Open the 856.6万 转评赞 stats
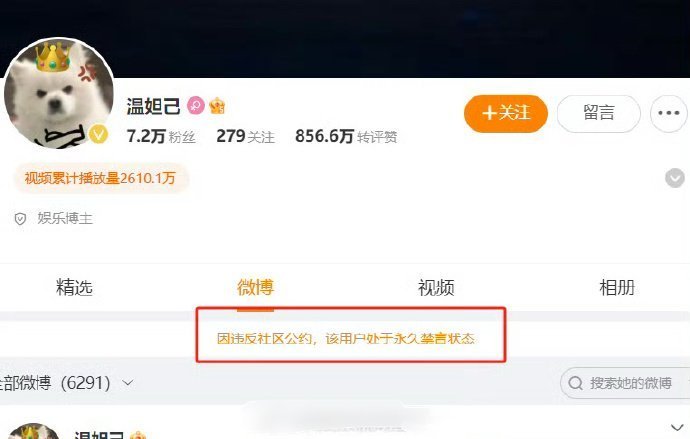The height and width of the screenshot is (439, 690). [346, 136]
